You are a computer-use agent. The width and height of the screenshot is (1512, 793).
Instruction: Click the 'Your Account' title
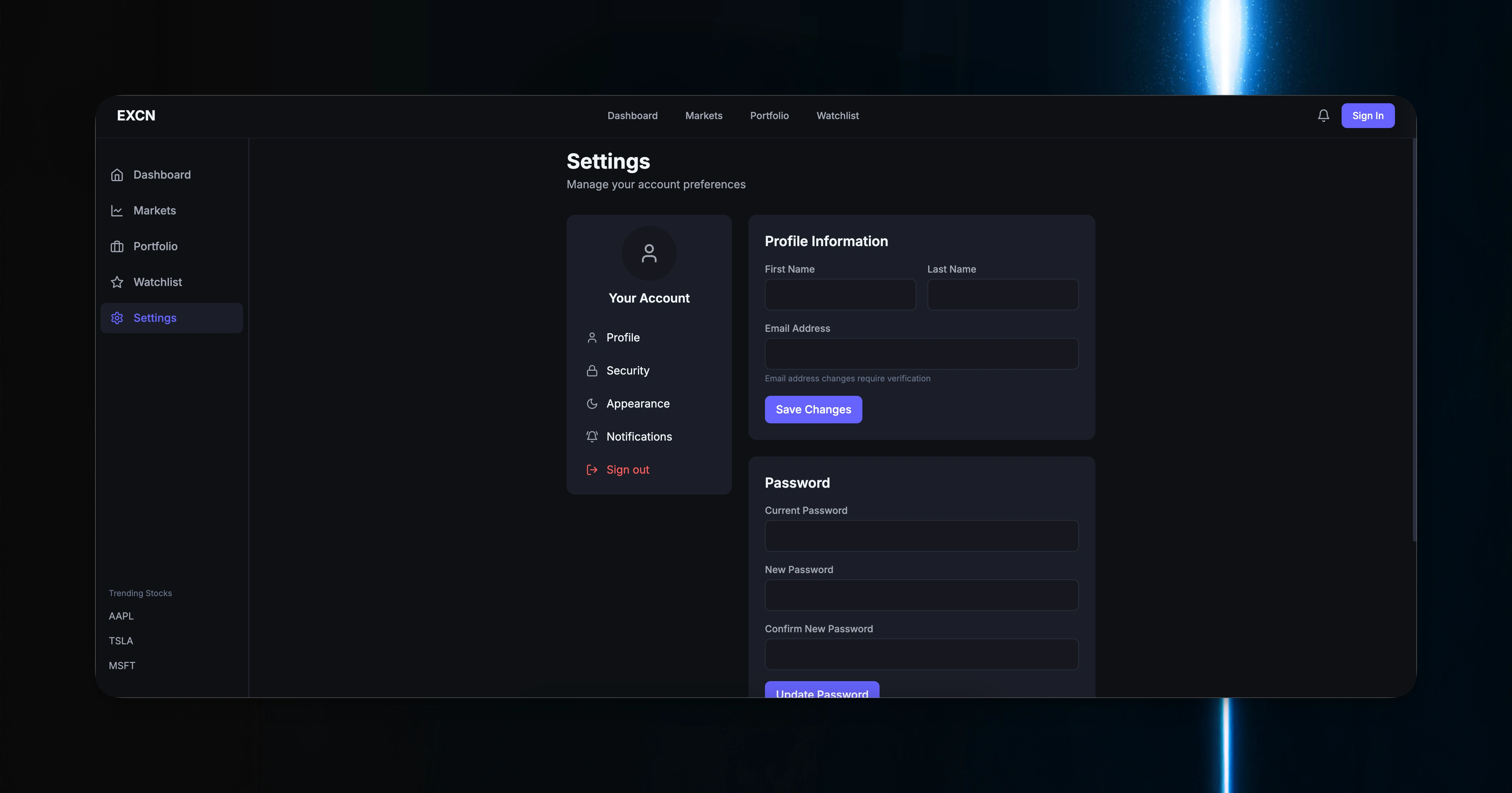[649, 298]
